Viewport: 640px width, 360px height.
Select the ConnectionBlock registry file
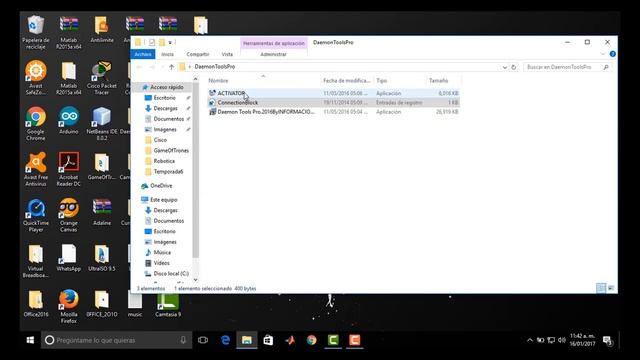333,102
